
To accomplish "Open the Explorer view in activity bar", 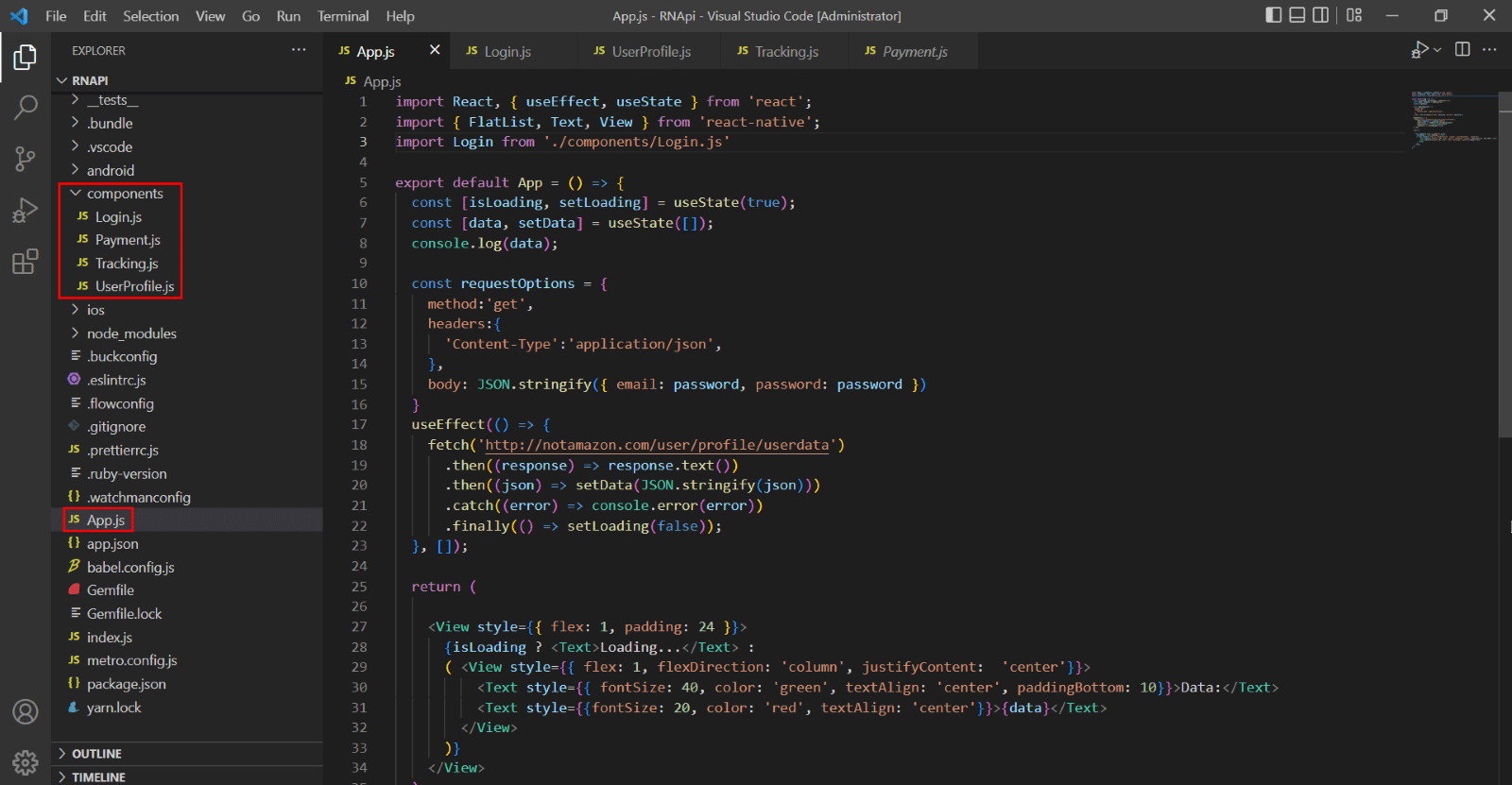I will click(26, 58).
